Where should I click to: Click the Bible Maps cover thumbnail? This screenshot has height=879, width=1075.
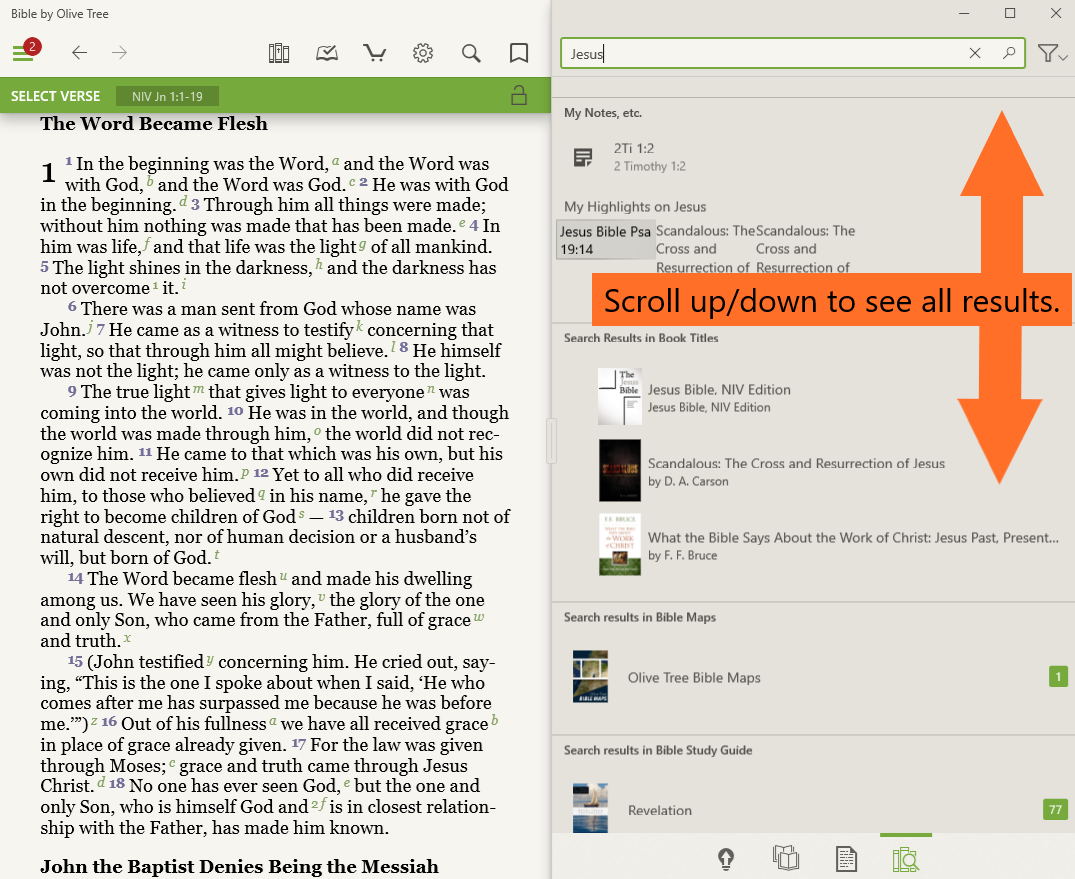coord(590,676)
